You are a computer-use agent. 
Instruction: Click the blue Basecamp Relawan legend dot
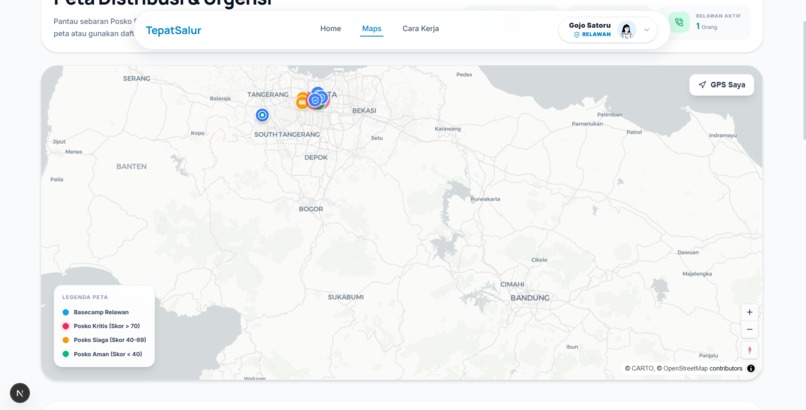(66, 312)
